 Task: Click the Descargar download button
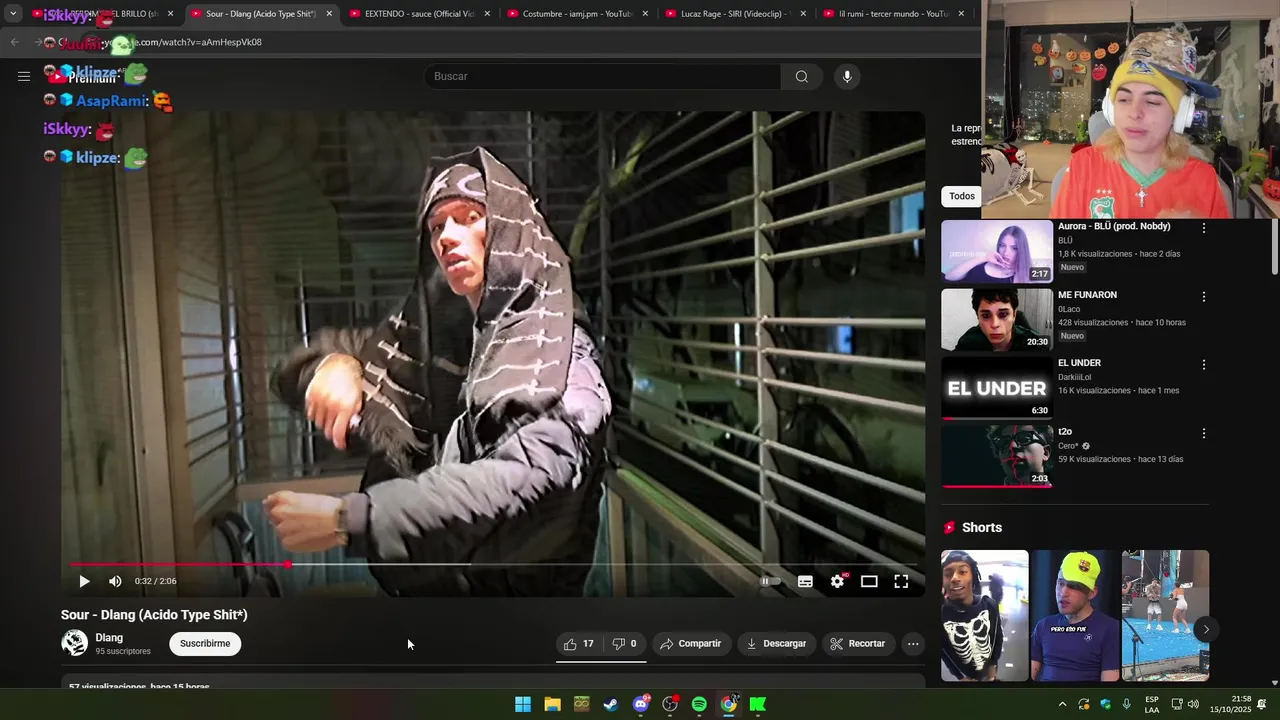click(x=776, y=644)
